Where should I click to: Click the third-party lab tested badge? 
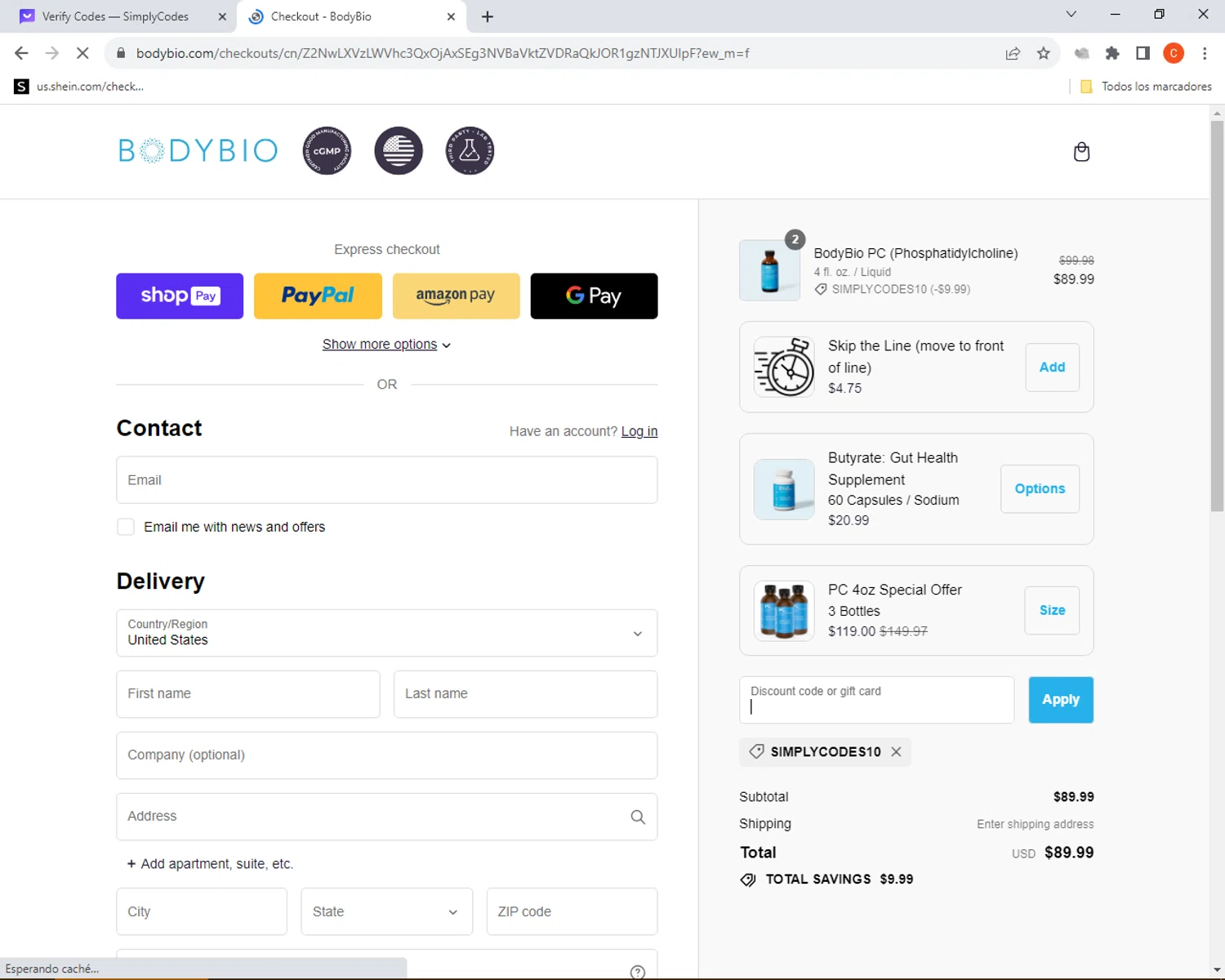470,150
